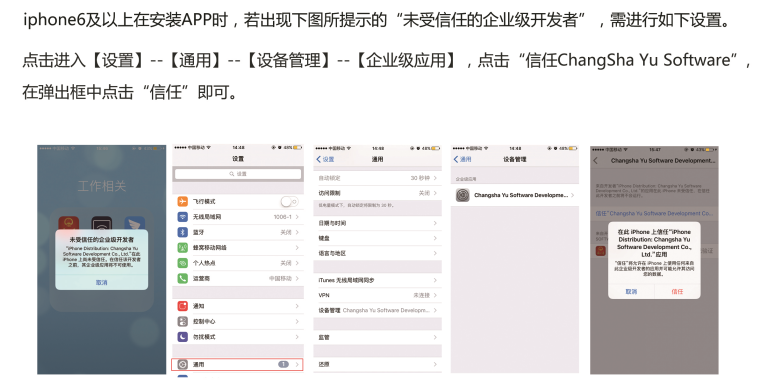
Task: Click the 个人热点 label
Action: click(204, 263)
